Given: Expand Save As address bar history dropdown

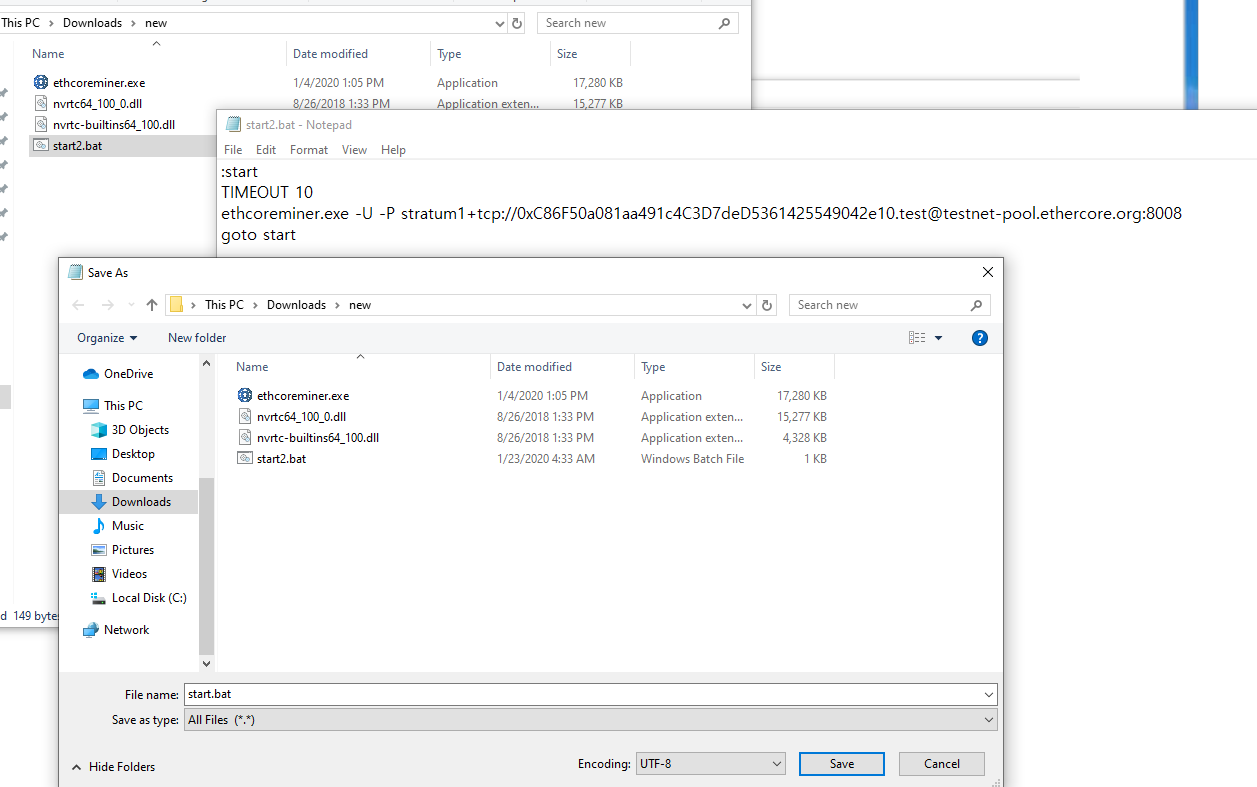Looking at the screenshot, I should tap(747, 305).
